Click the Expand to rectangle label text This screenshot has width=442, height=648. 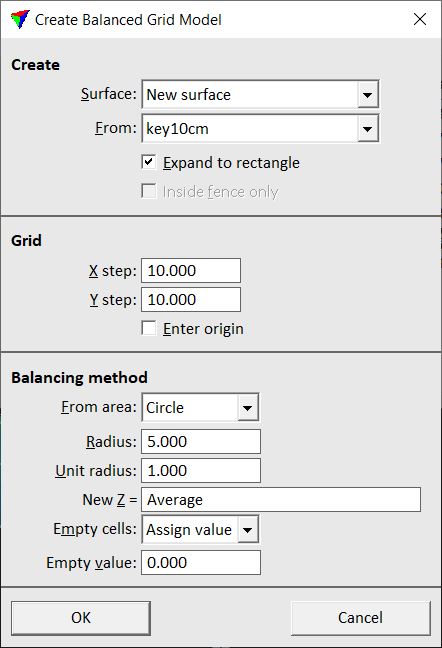coord(231,163)
